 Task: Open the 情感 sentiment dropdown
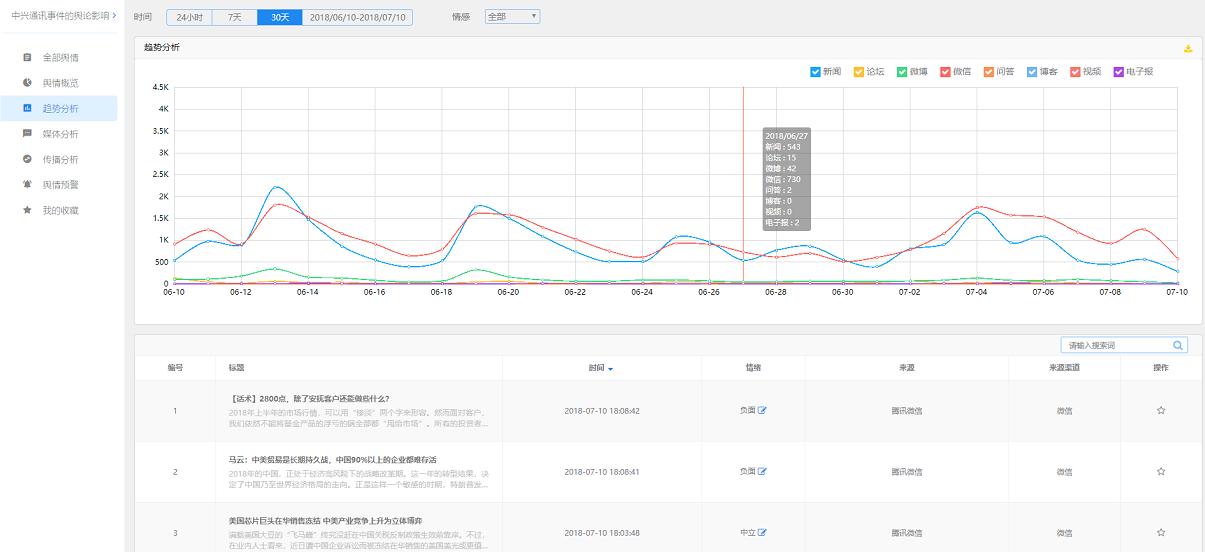click(x=512, y=17)
